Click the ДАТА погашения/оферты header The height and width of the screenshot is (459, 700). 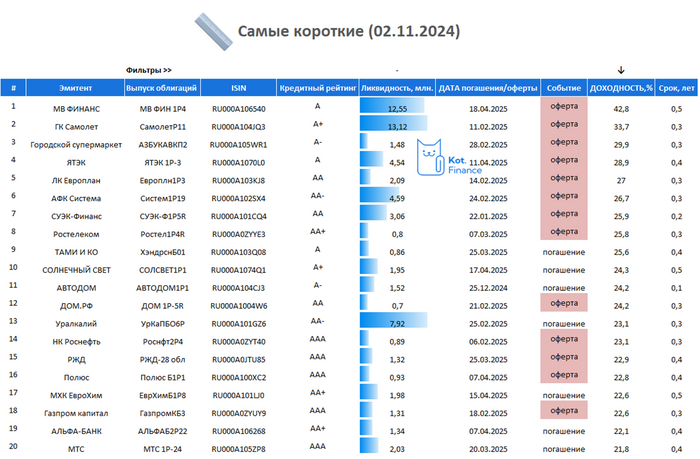point(488,88)
